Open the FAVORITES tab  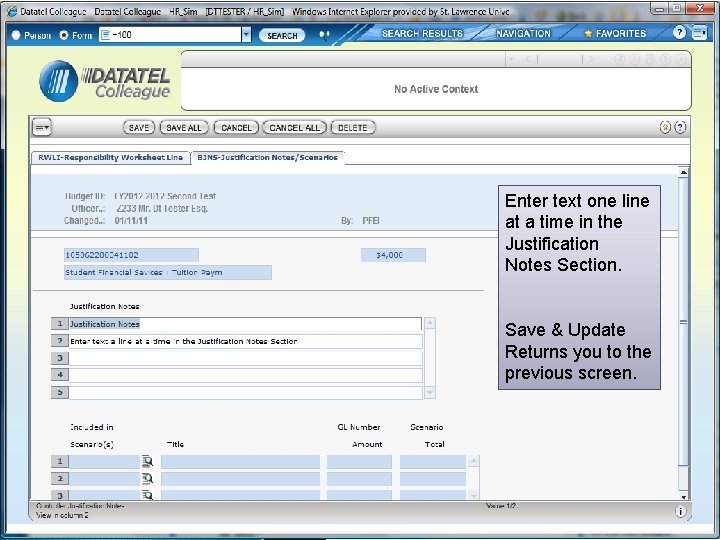tap(615, 34)
